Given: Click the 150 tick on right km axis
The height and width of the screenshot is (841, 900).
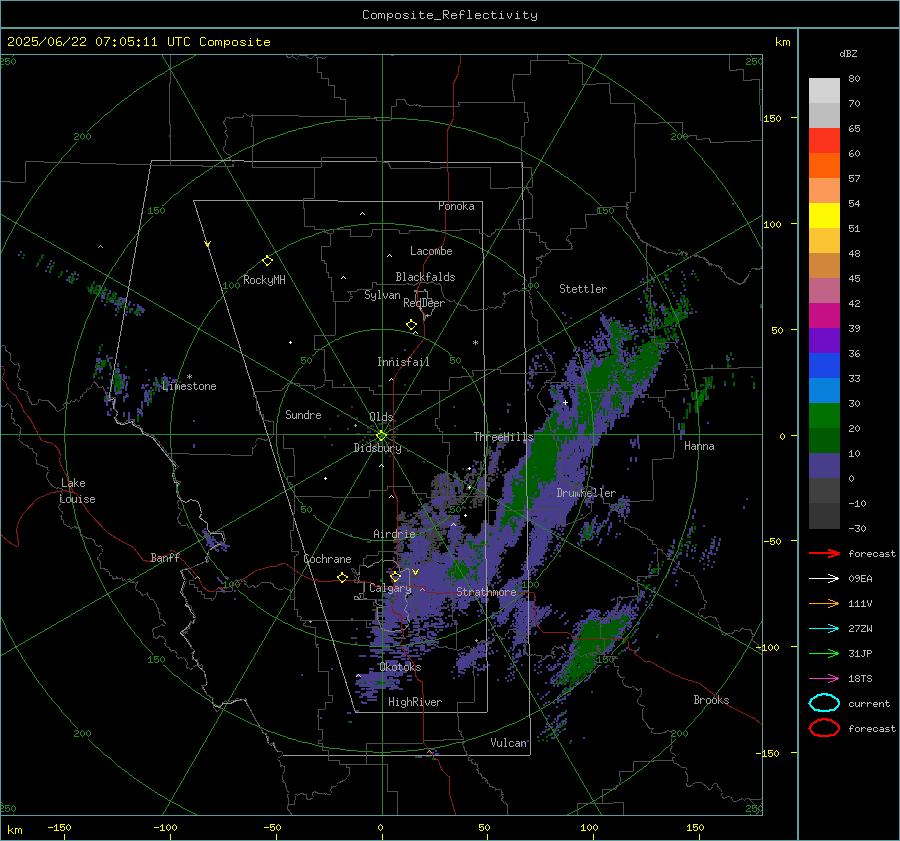Looking at the screenshot, I should tap(772, 118).
